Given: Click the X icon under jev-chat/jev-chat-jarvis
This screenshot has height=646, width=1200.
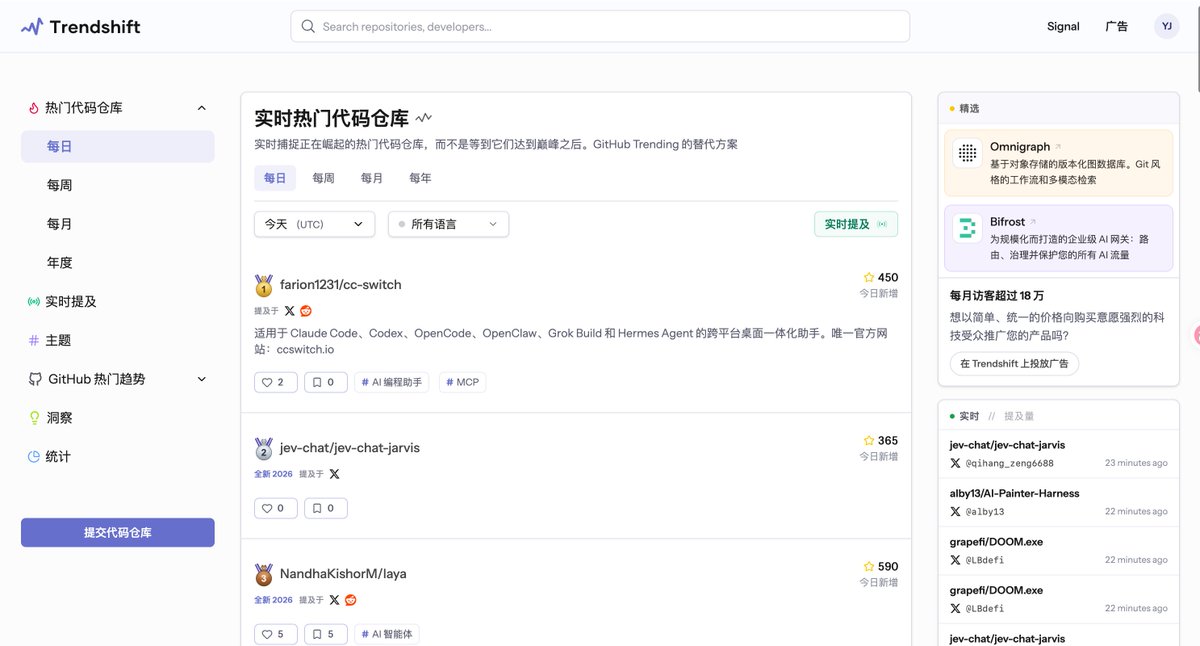Looking at the screenshot, I should tap(334, 474).
